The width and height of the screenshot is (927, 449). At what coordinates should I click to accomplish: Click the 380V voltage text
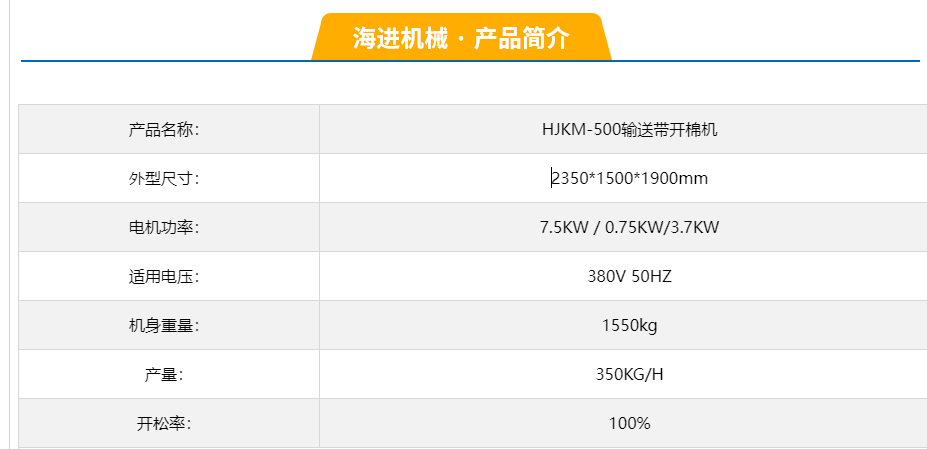tap(607, 276)
